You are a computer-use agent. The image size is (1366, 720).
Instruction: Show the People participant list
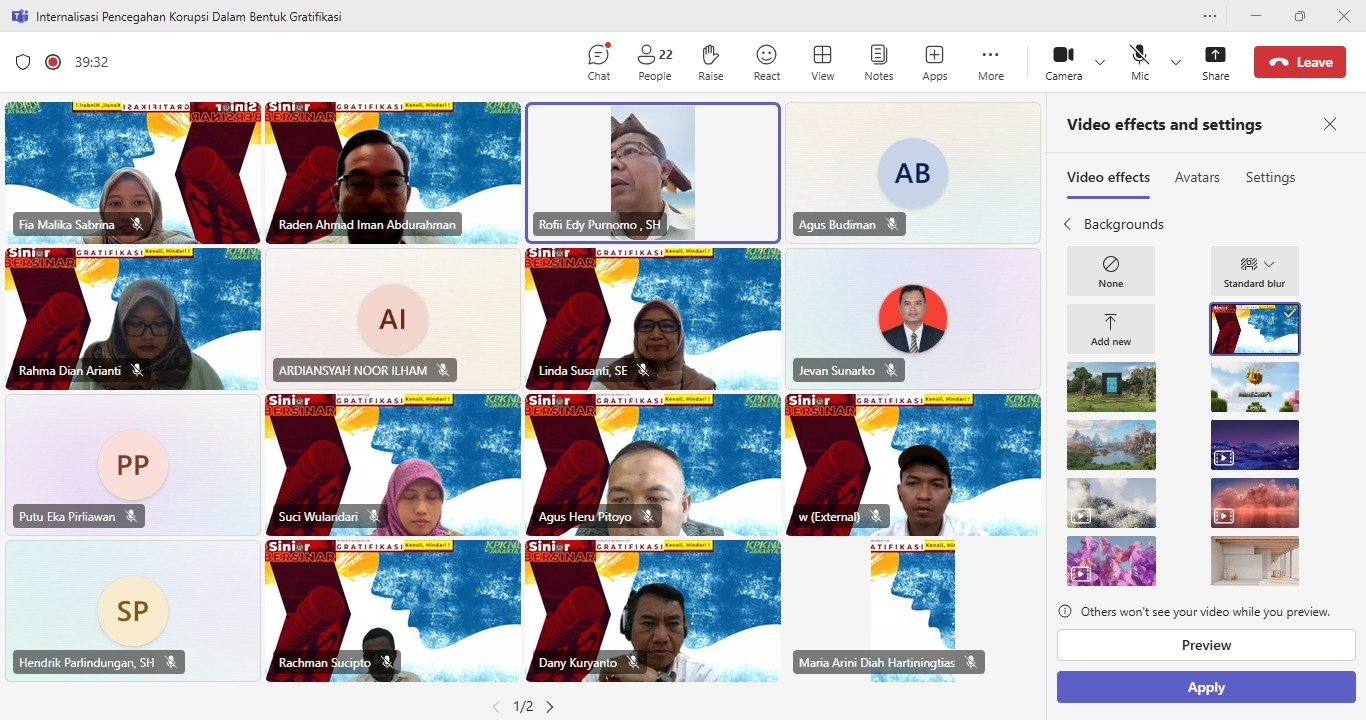(655, 62)
